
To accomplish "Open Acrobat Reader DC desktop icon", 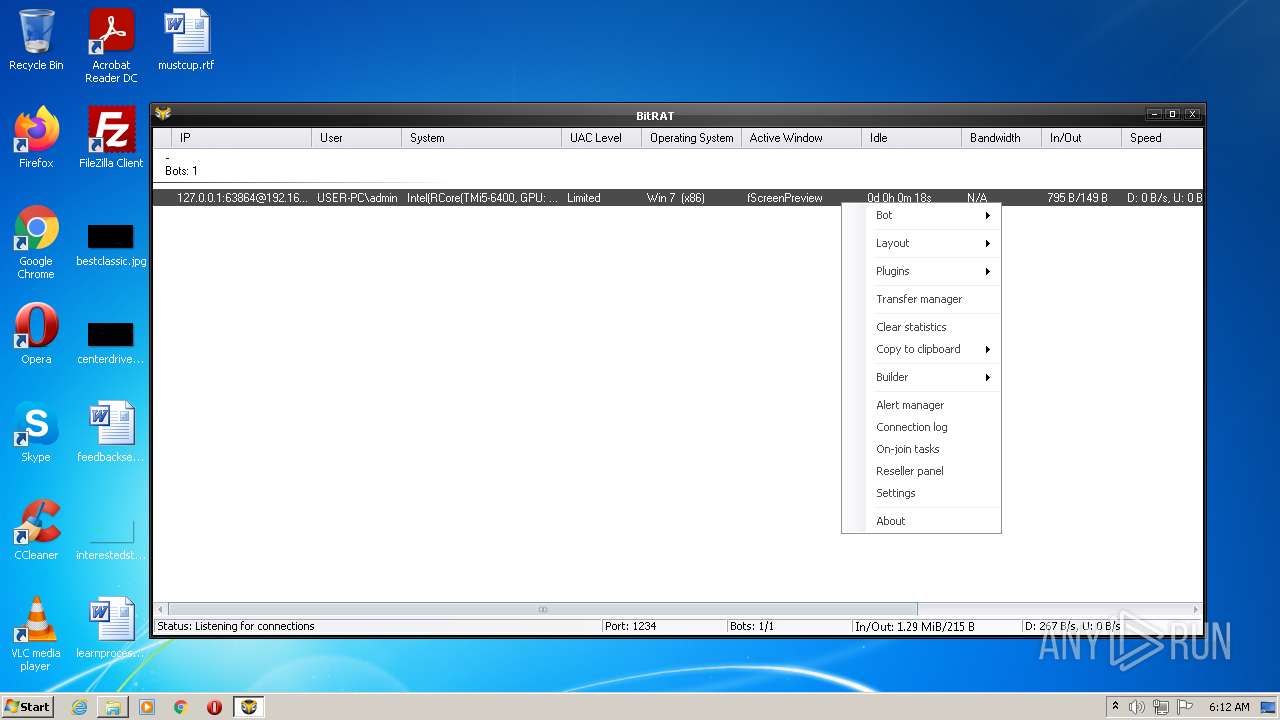I will [111, 46].
